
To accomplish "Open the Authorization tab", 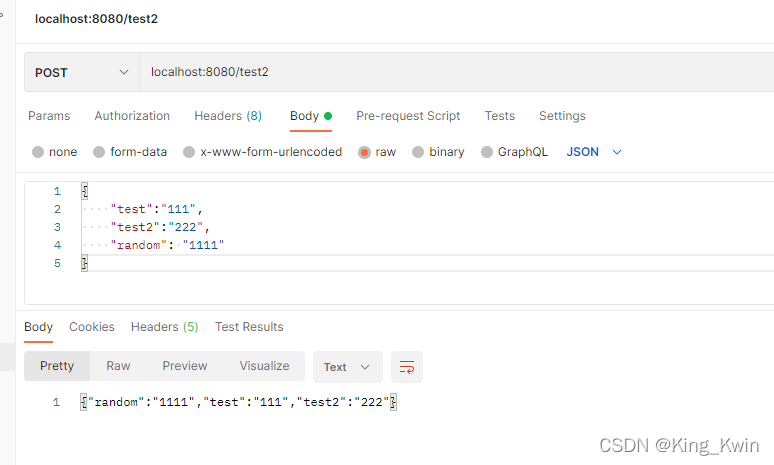I will tap(132, 116).
